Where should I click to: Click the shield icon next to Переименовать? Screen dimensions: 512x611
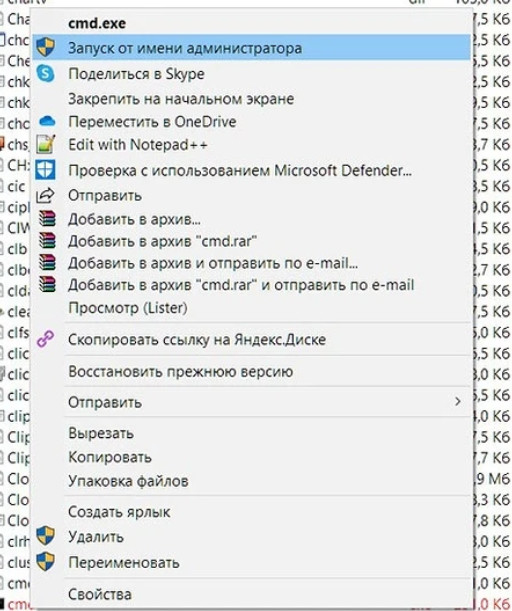[46, 562]
